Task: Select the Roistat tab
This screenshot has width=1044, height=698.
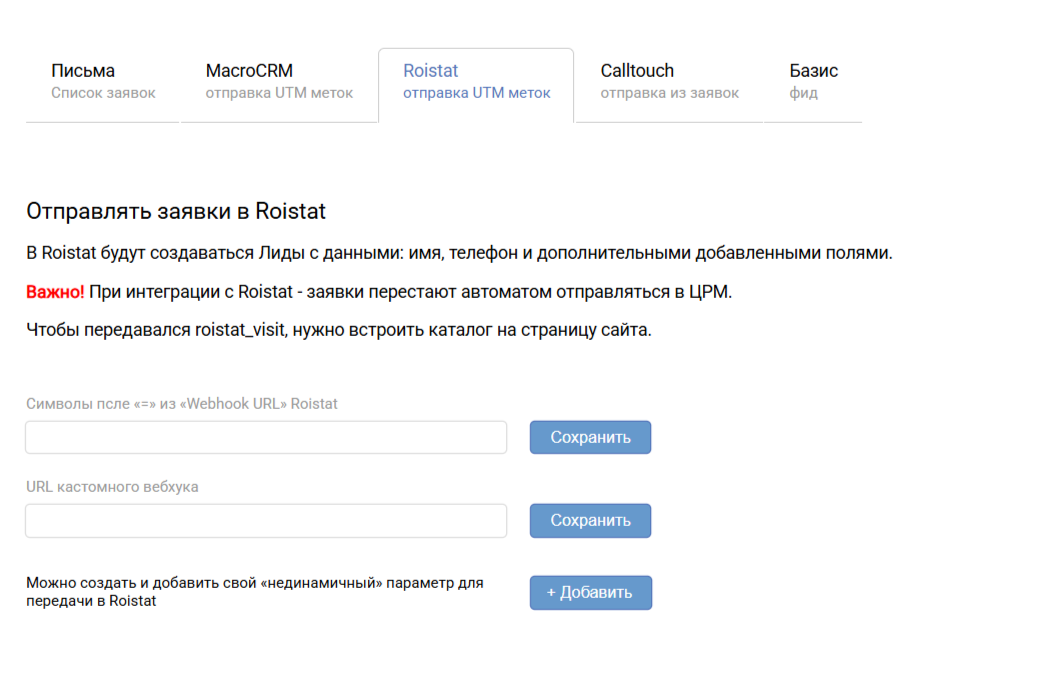Action: [476, 85]
